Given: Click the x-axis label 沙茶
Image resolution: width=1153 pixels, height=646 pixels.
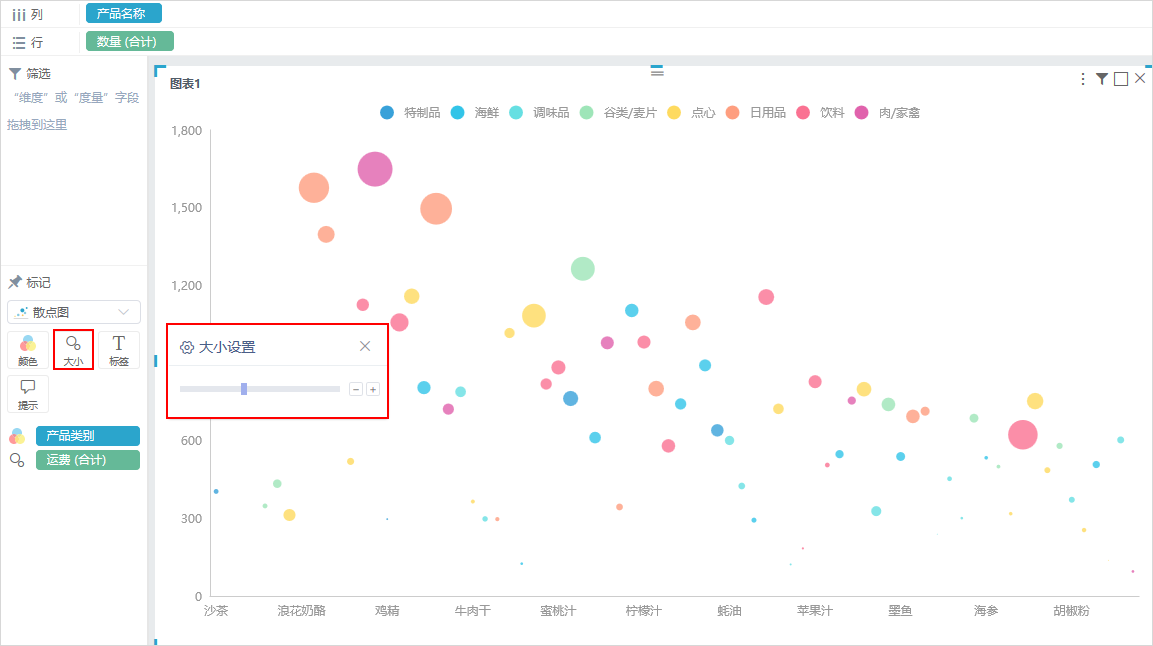Looking at the screenshot, I should tap(216, 611).
